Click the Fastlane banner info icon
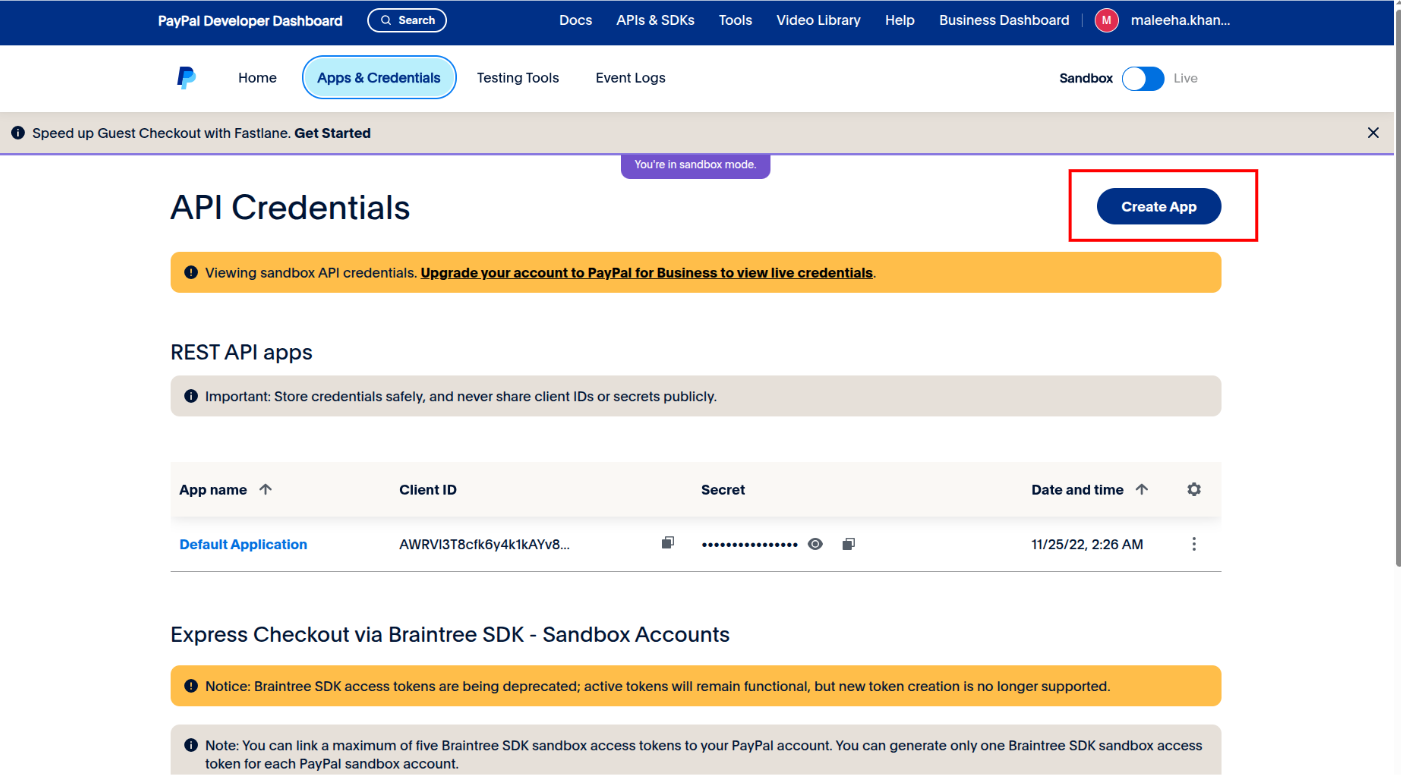This screenshot has width=1401, height=776. click(17, 133)
